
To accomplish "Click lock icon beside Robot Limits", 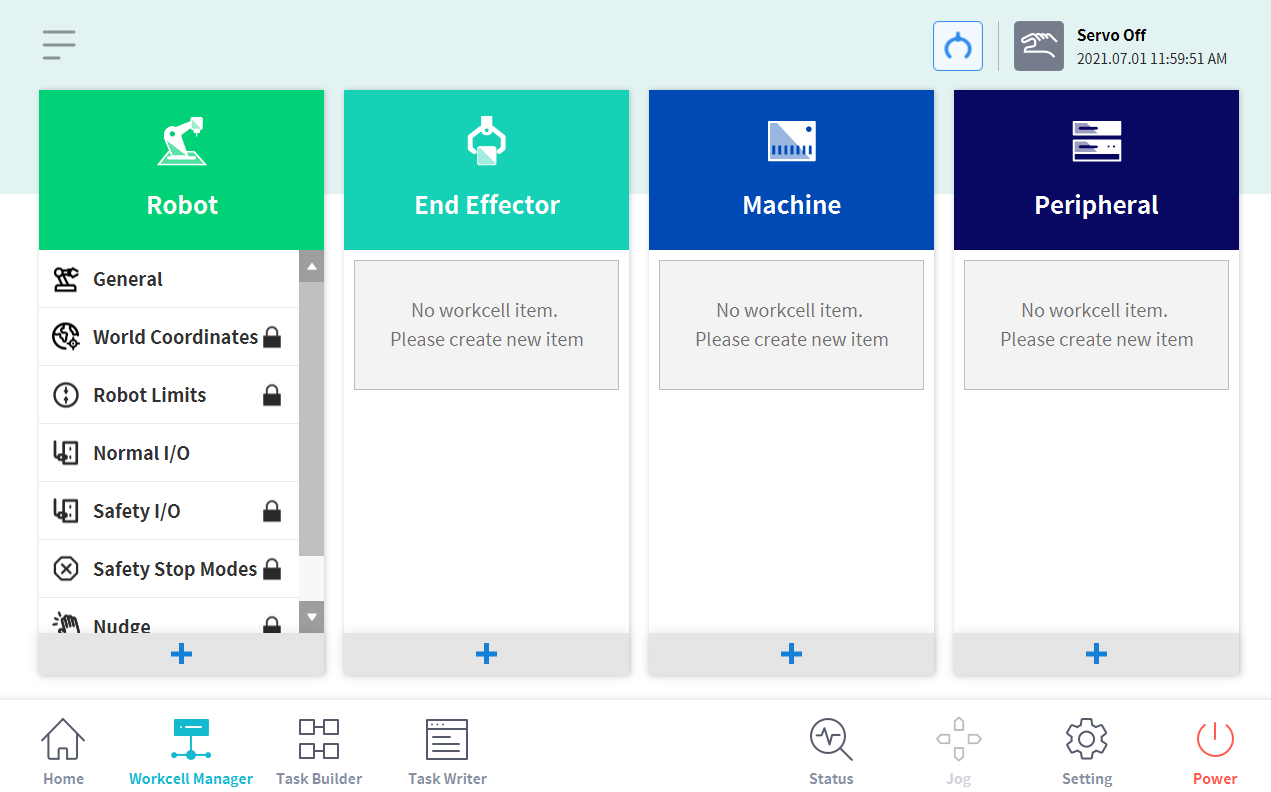I will coord(272,396).
